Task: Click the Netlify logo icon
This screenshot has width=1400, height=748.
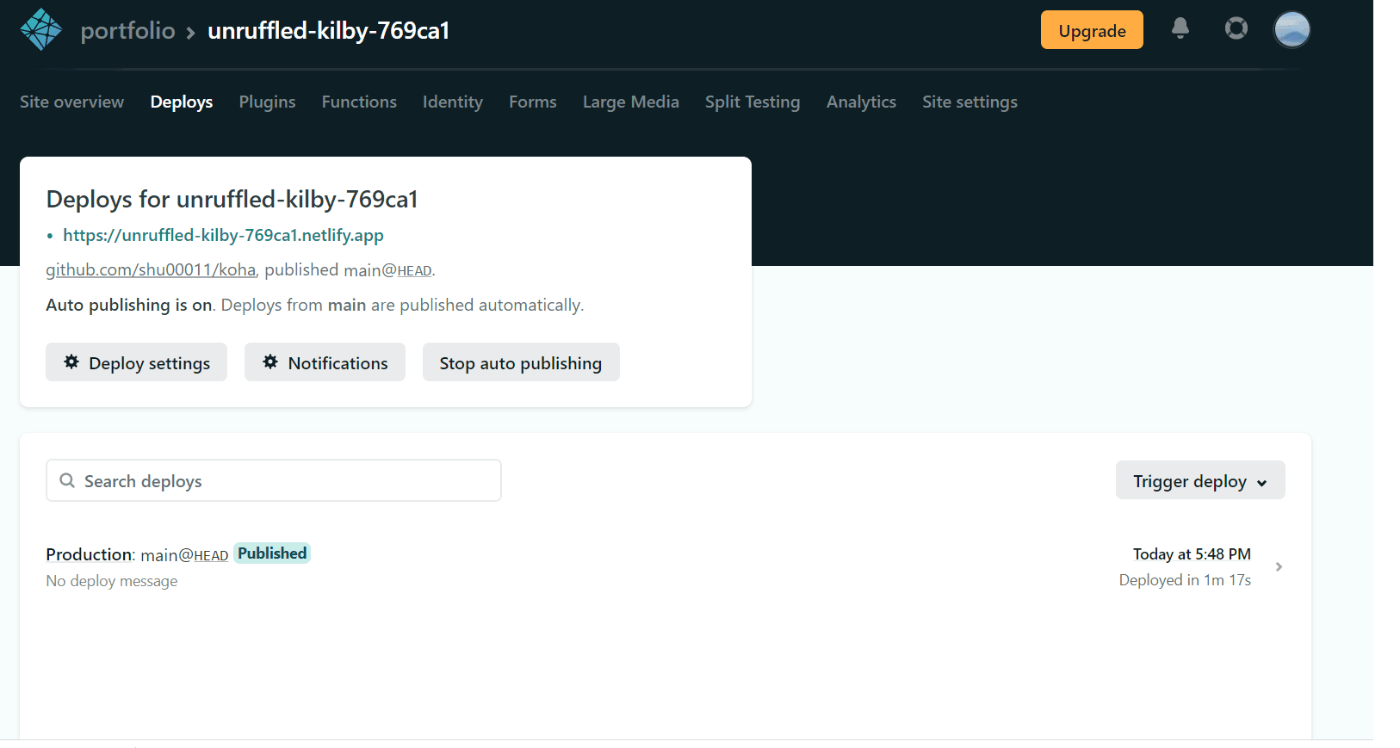Action: [x=41, y=30]
